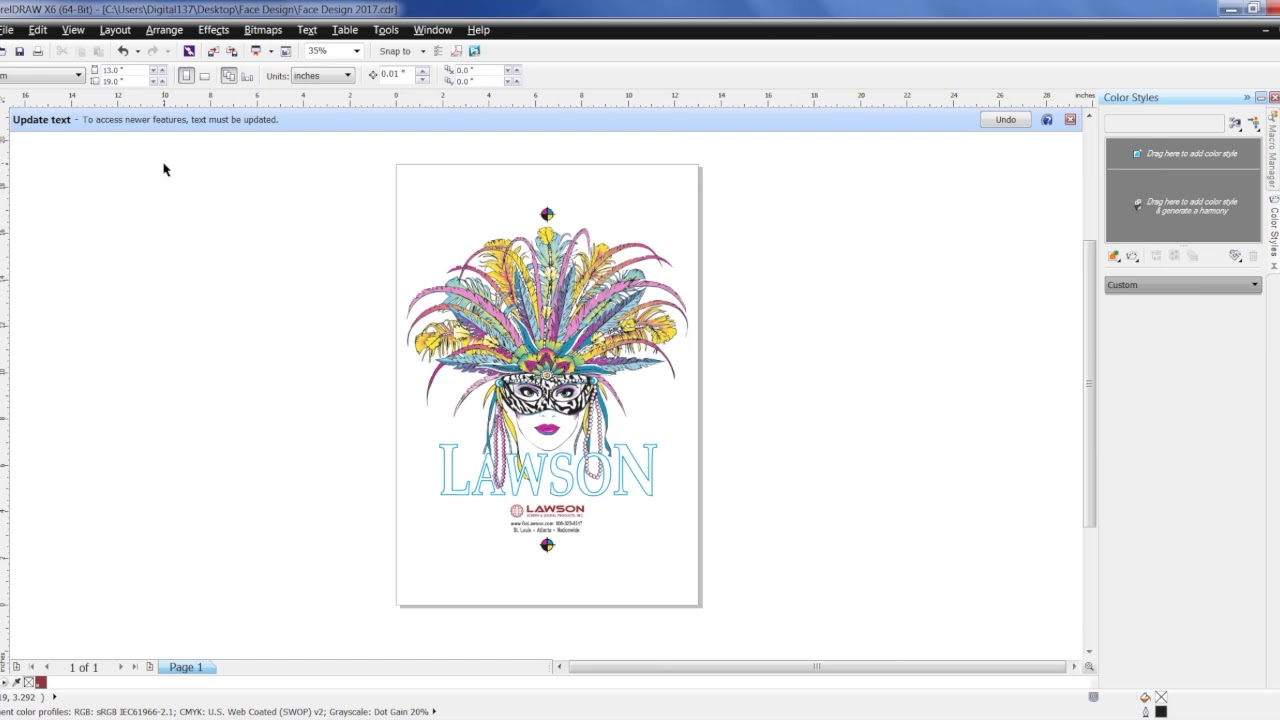This screenshot has height=720, width=1280.
Task: Click the Import icon
Action: [x=213, y=51]
